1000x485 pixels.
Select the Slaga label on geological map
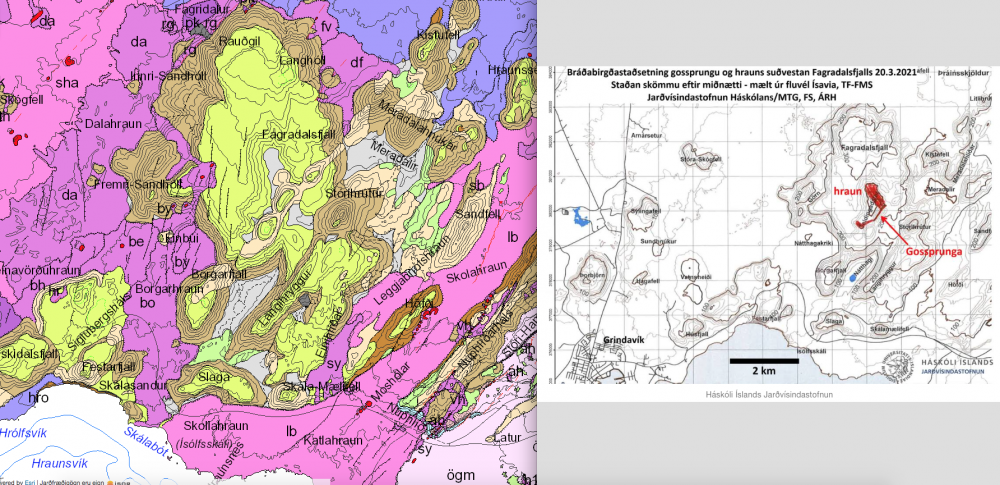coord(215,376)
